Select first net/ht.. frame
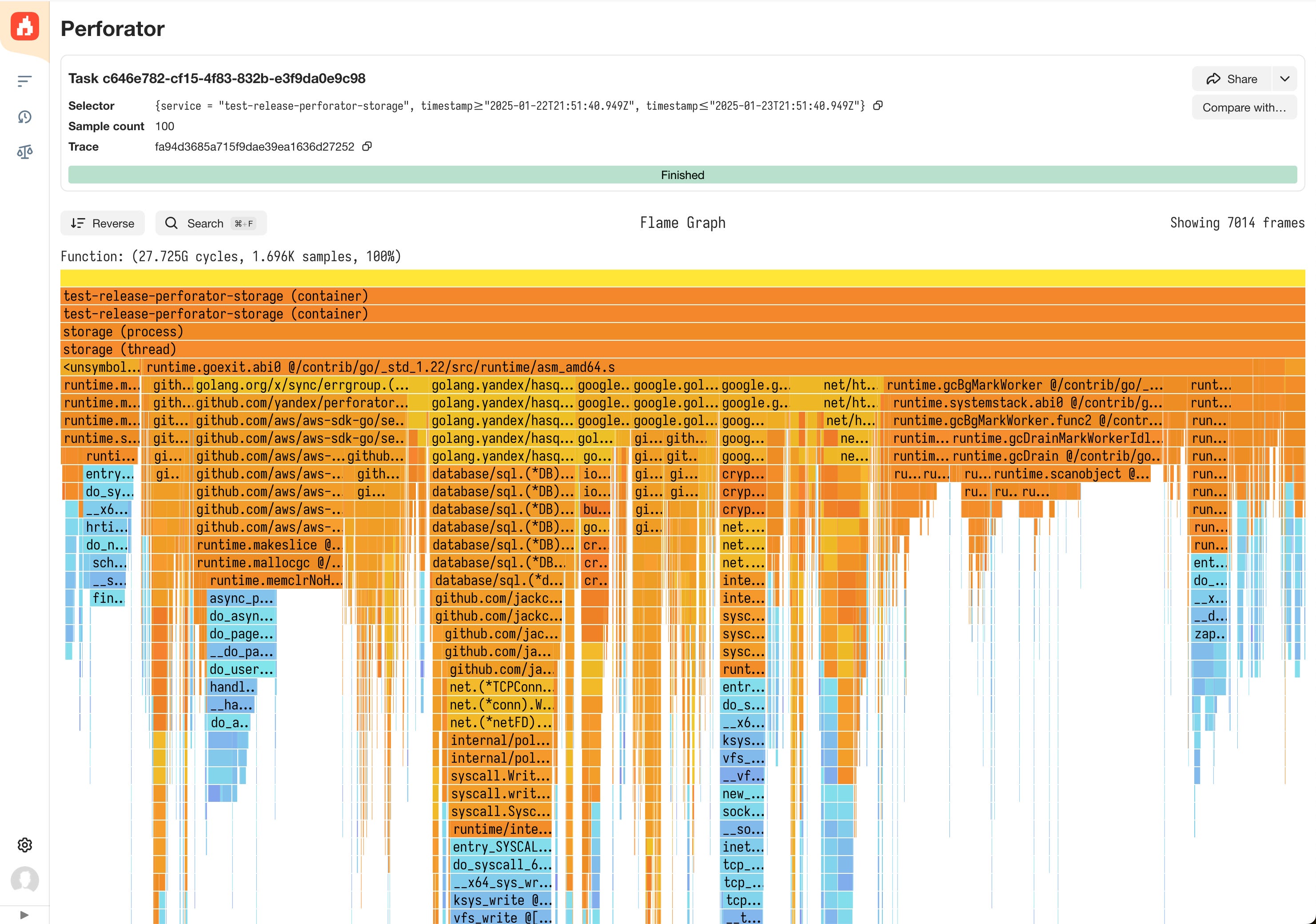 click(x=850, y=385)
